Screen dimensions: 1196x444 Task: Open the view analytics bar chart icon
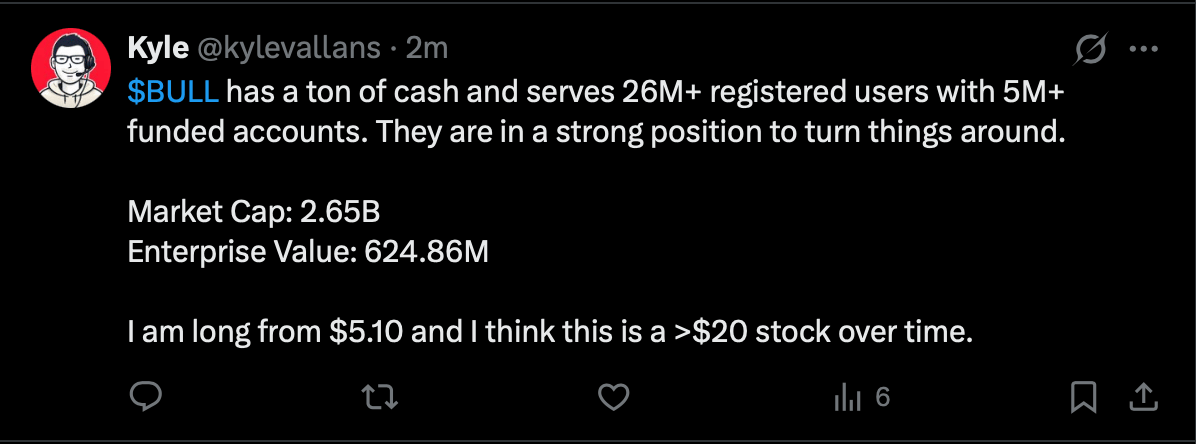point(847,398)
